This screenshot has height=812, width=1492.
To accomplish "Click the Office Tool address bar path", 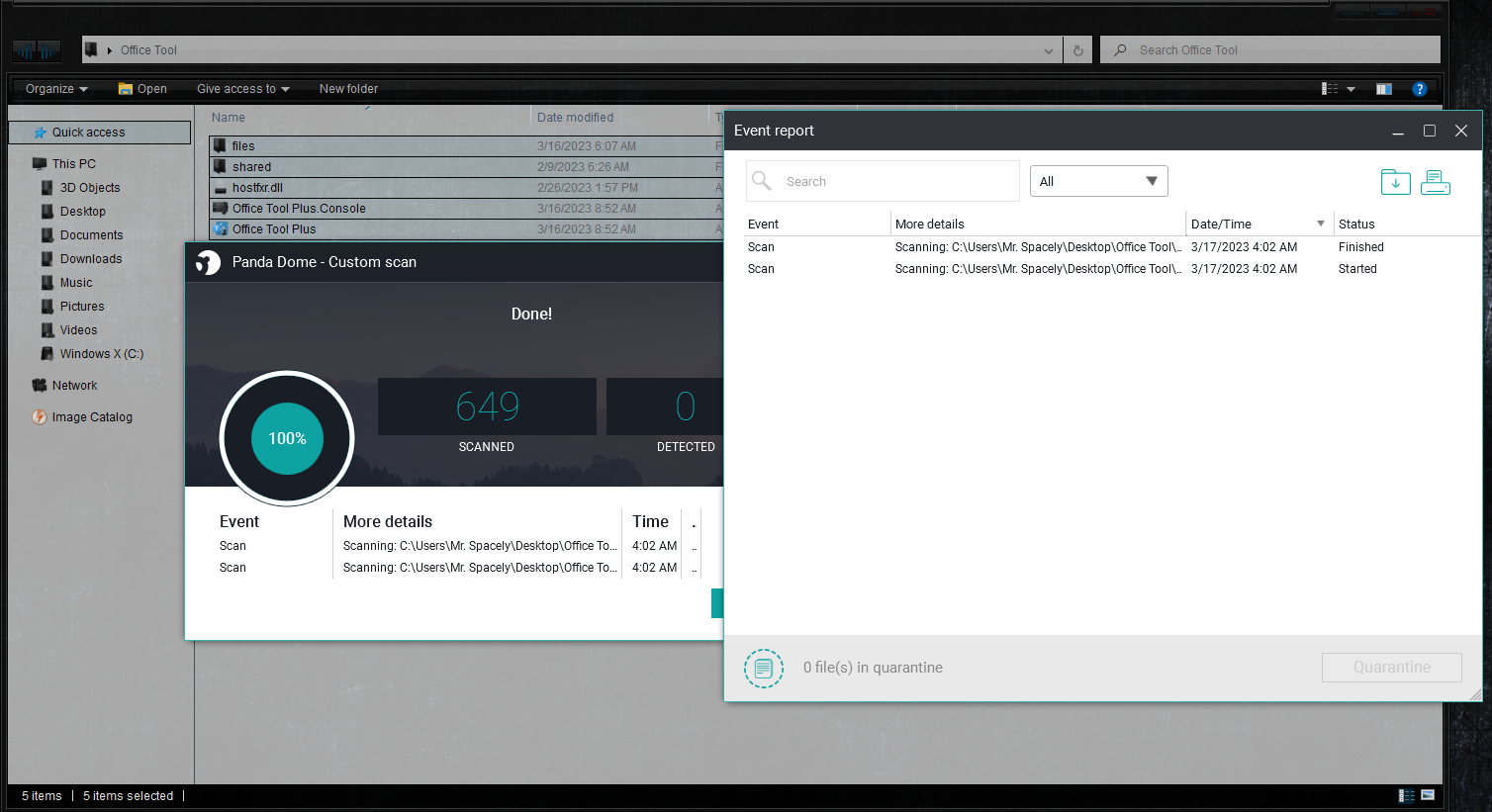I will [x=148, y=50].
